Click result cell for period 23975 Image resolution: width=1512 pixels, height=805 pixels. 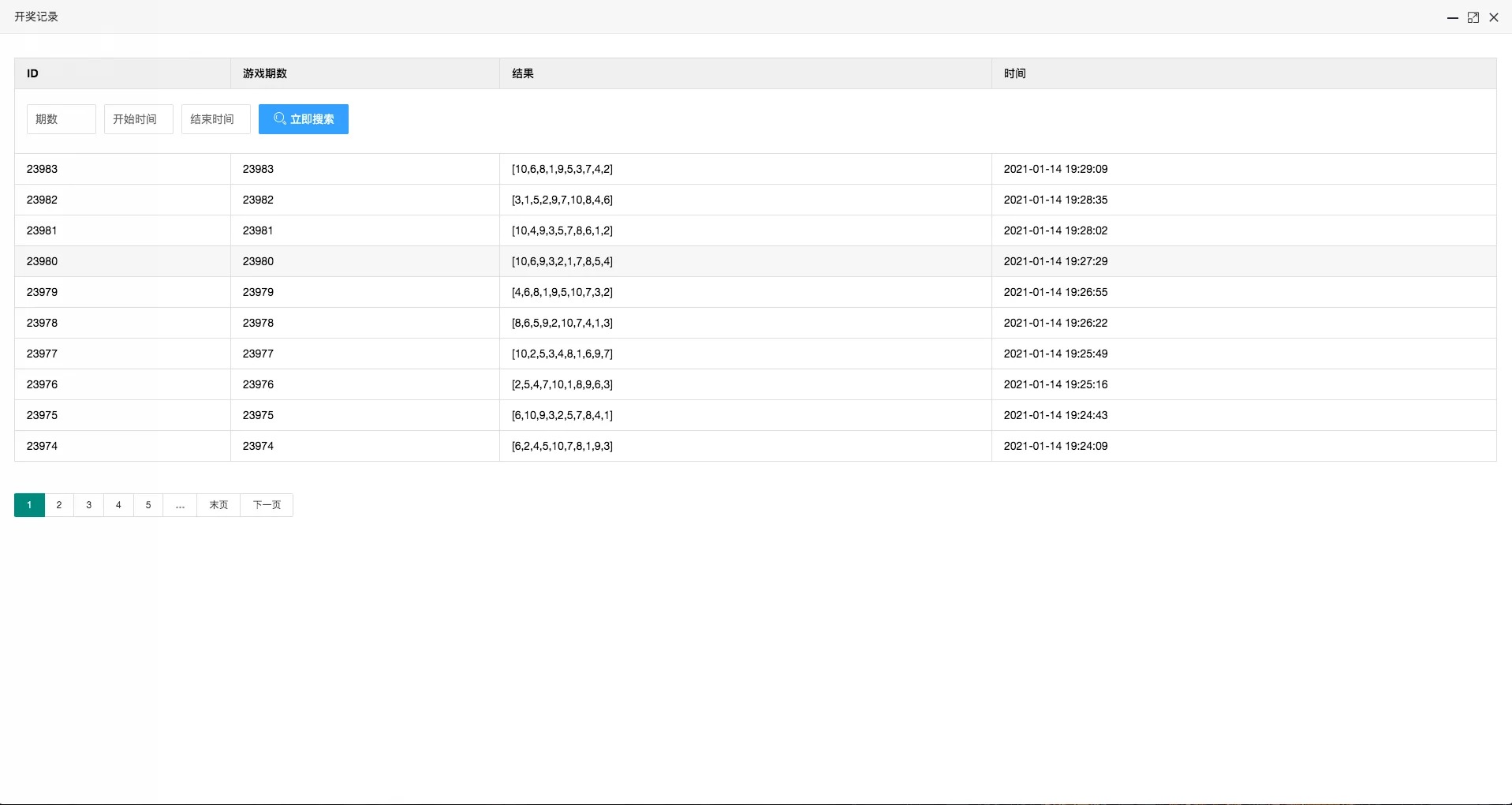point(562,415)
